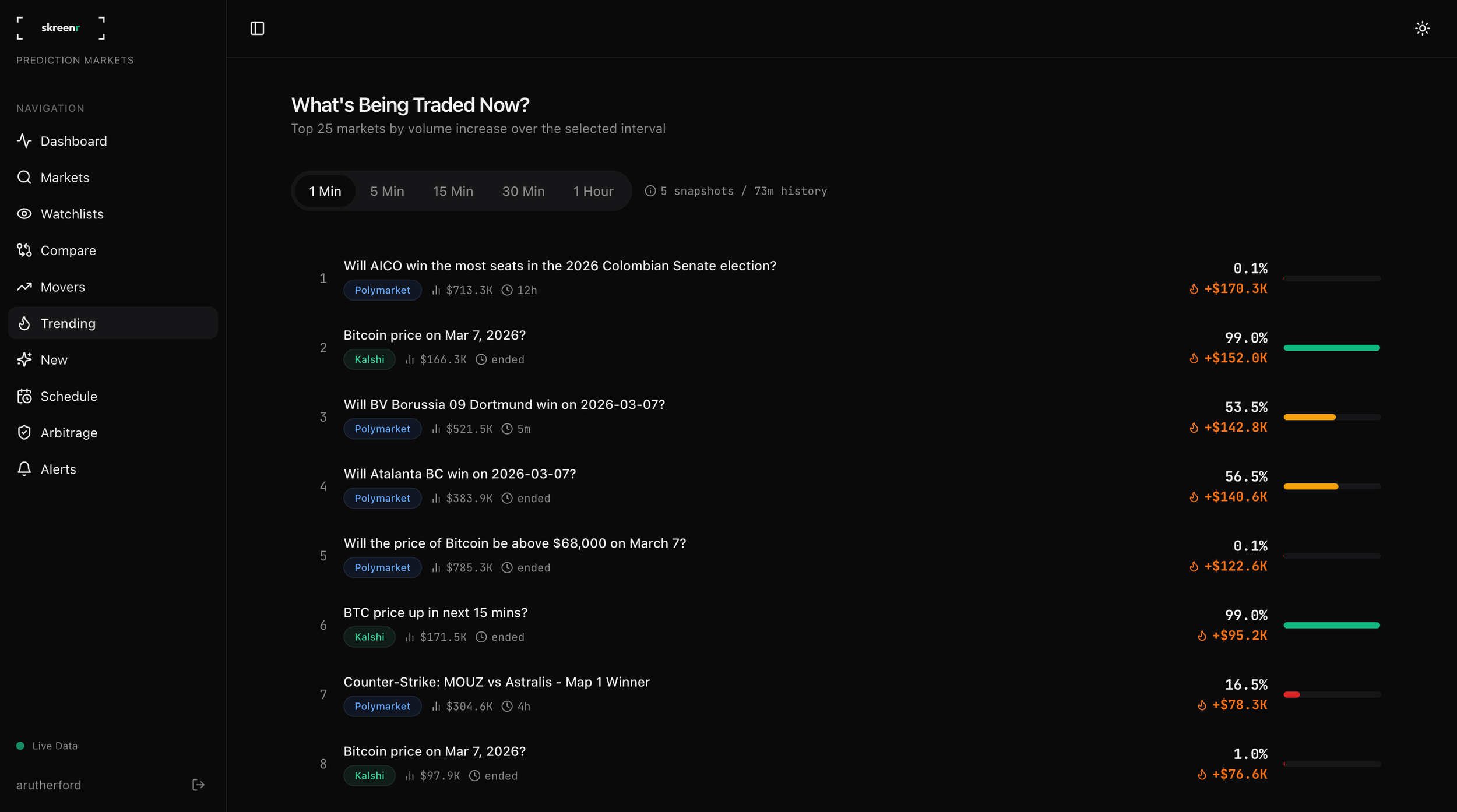This screenshot has width=1457, height=812.
Task: Click the red 16.5% probability bar
Action: point(1291,694)
